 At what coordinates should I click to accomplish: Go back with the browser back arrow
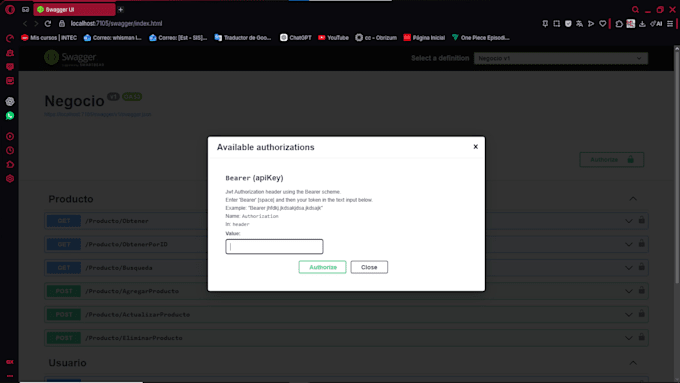[25, 23]
